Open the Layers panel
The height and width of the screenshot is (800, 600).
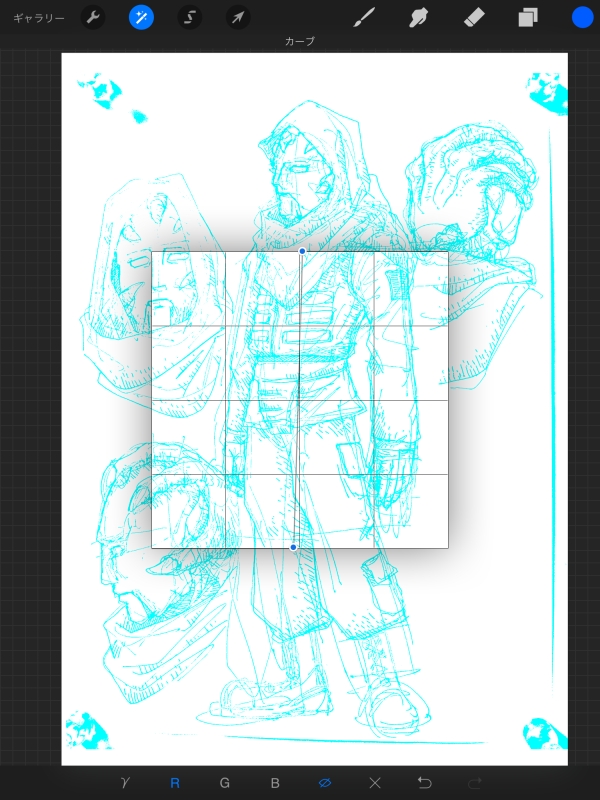tap(527, 18)
